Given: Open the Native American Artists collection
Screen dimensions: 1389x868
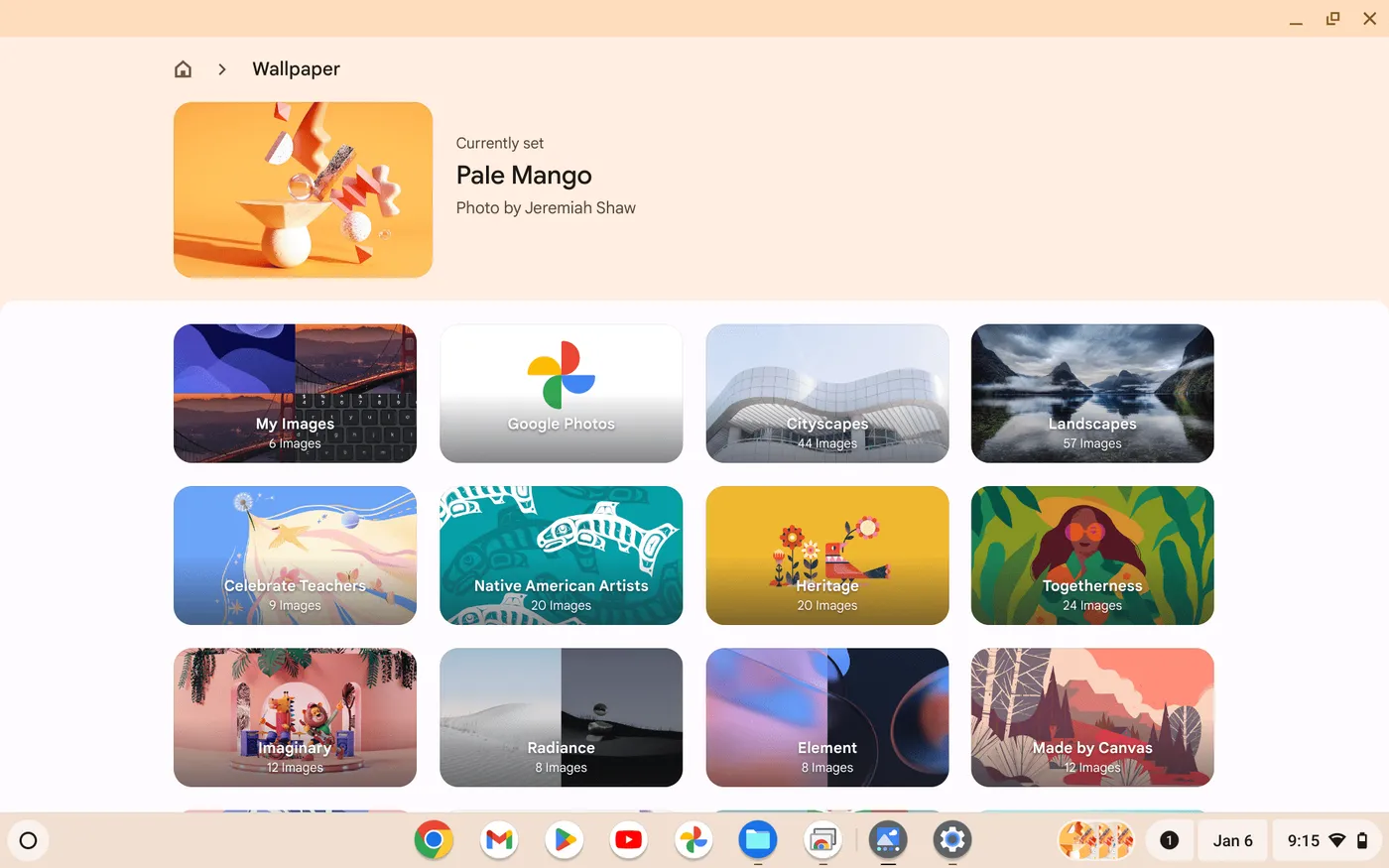Looking at the screenshot, I should click(561, 556).
